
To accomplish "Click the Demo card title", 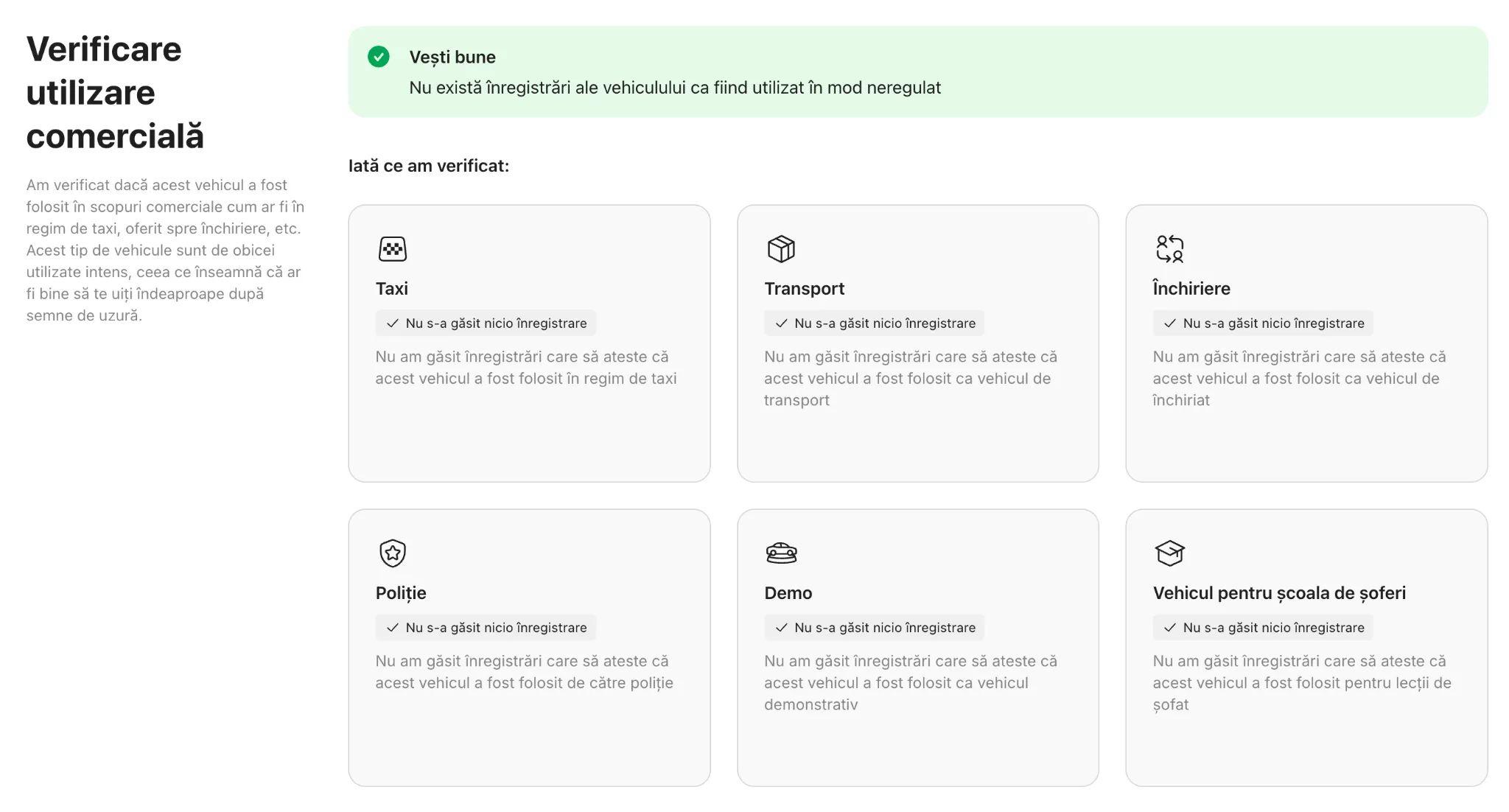I will pyautogui.click(x=788, y=593).
